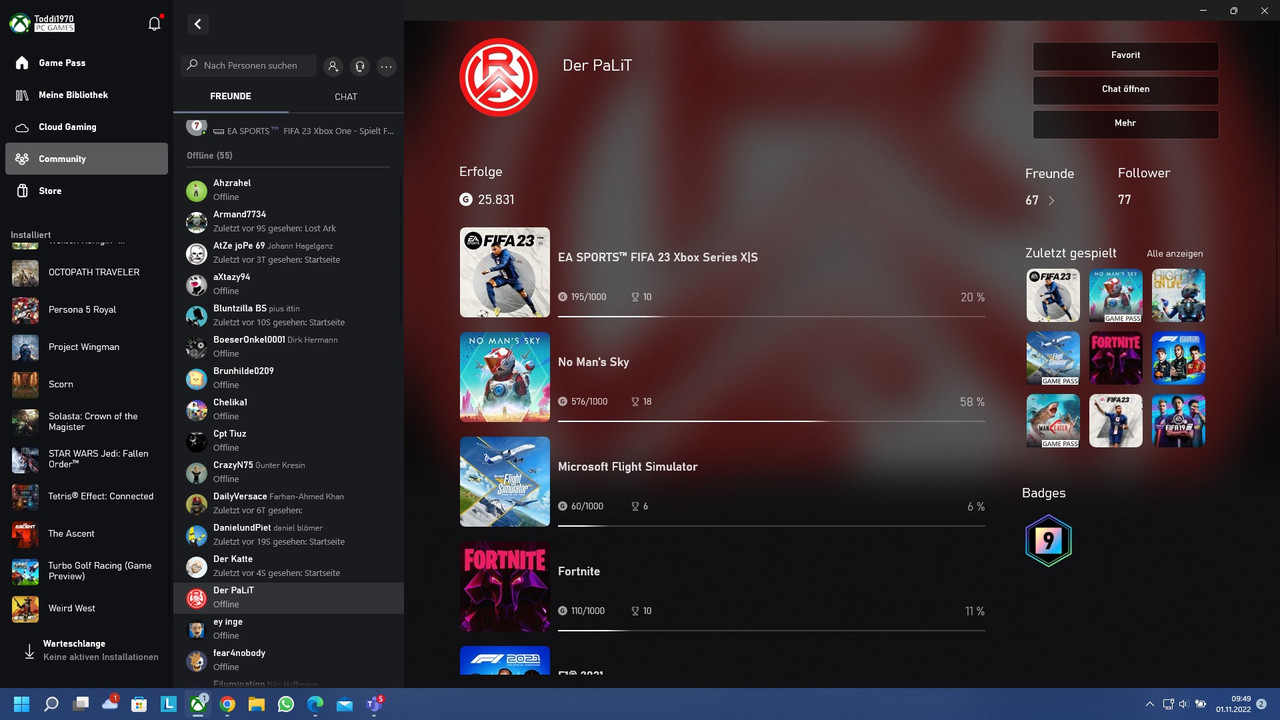The image size is (1280, 720).
Task: Click the Fortnite progress bar
Action: point(771,630)
